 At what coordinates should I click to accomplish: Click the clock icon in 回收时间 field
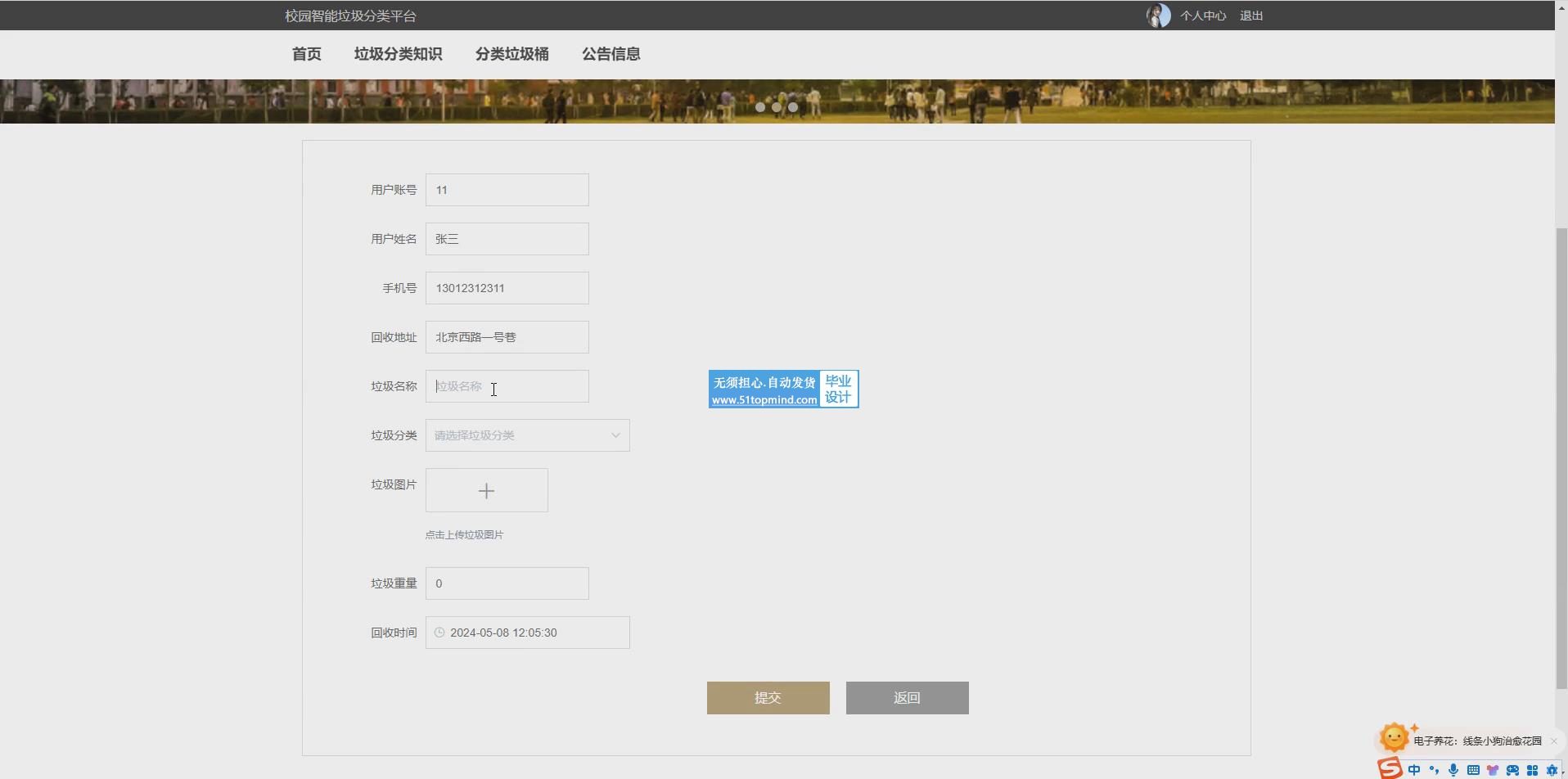439,633
